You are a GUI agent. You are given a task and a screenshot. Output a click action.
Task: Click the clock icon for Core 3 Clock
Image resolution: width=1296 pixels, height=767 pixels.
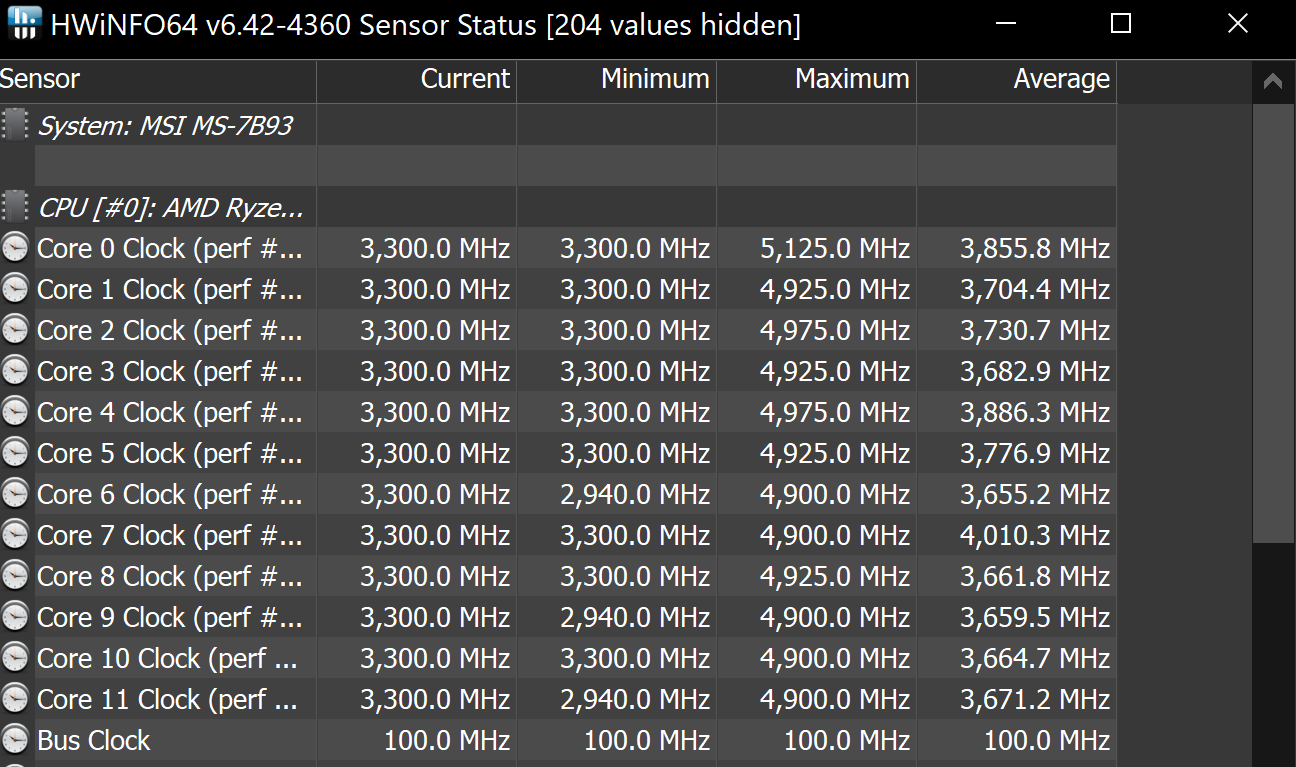click(x=15, y=371)
